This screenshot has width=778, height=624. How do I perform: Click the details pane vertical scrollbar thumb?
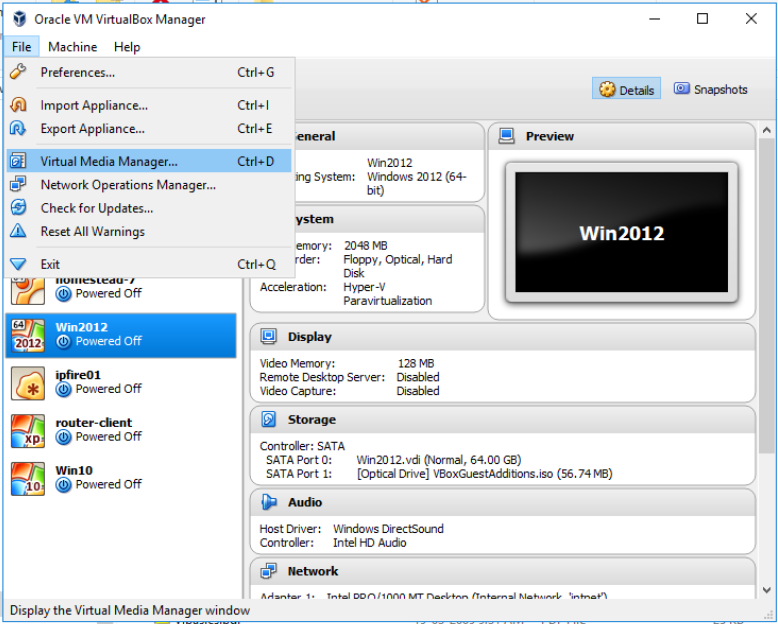pyautogui.click(x=767, y=296)
